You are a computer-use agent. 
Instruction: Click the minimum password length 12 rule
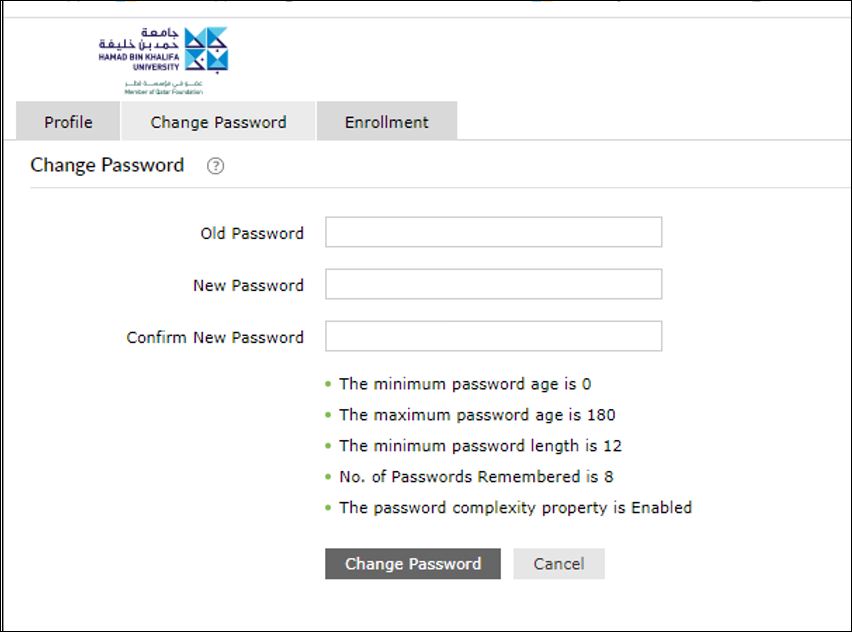(480, 446)
